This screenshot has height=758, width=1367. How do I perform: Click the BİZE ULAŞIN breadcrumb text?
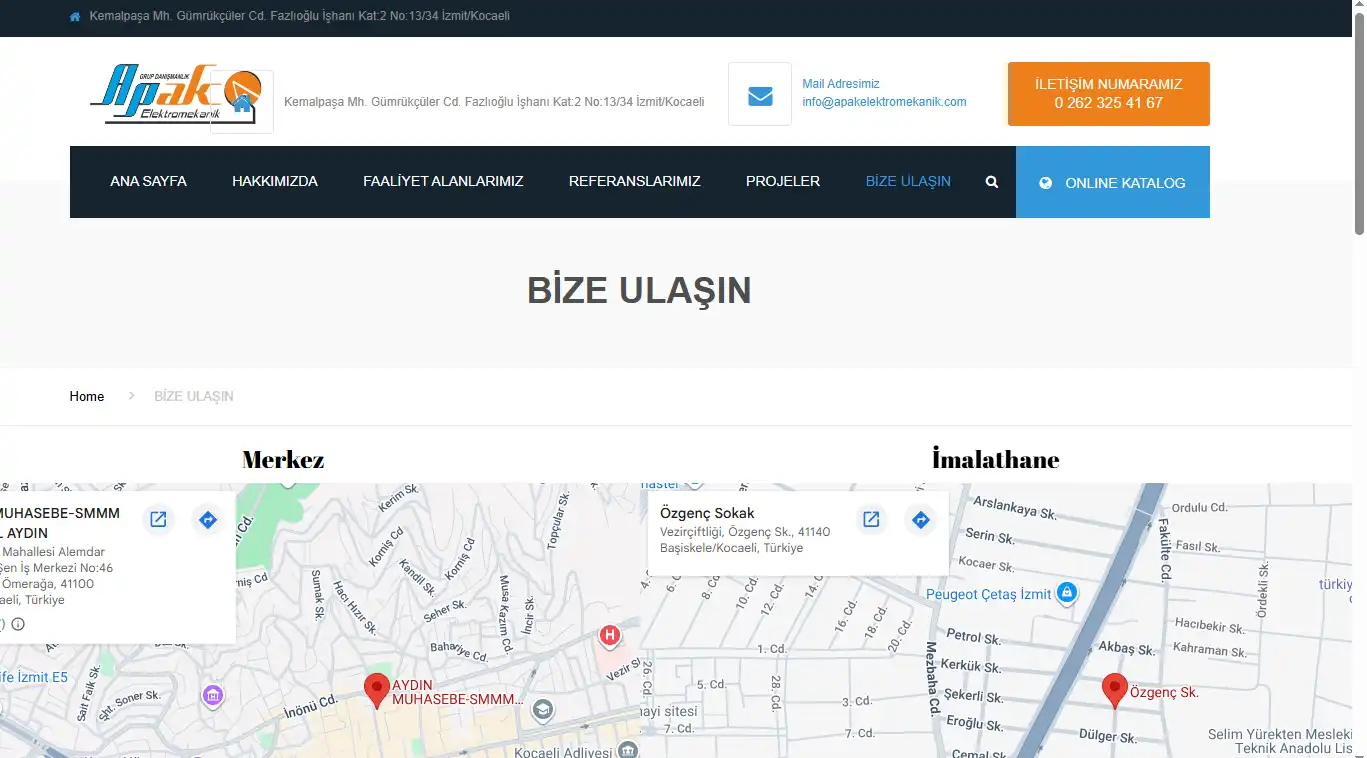click(194, 396)
